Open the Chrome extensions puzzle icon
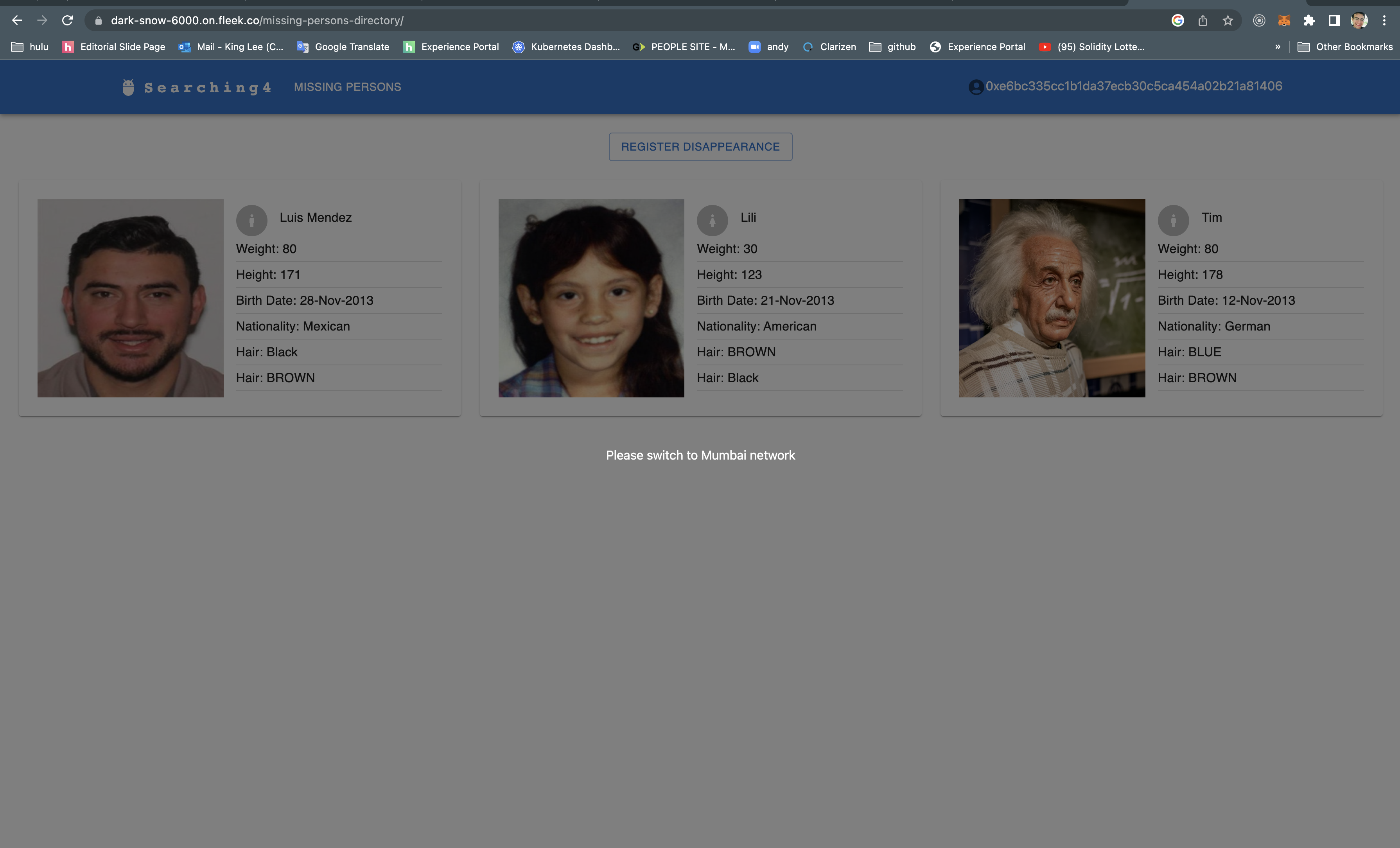1400x848 pixels. pyautogui.click(x=1309, y=20)
